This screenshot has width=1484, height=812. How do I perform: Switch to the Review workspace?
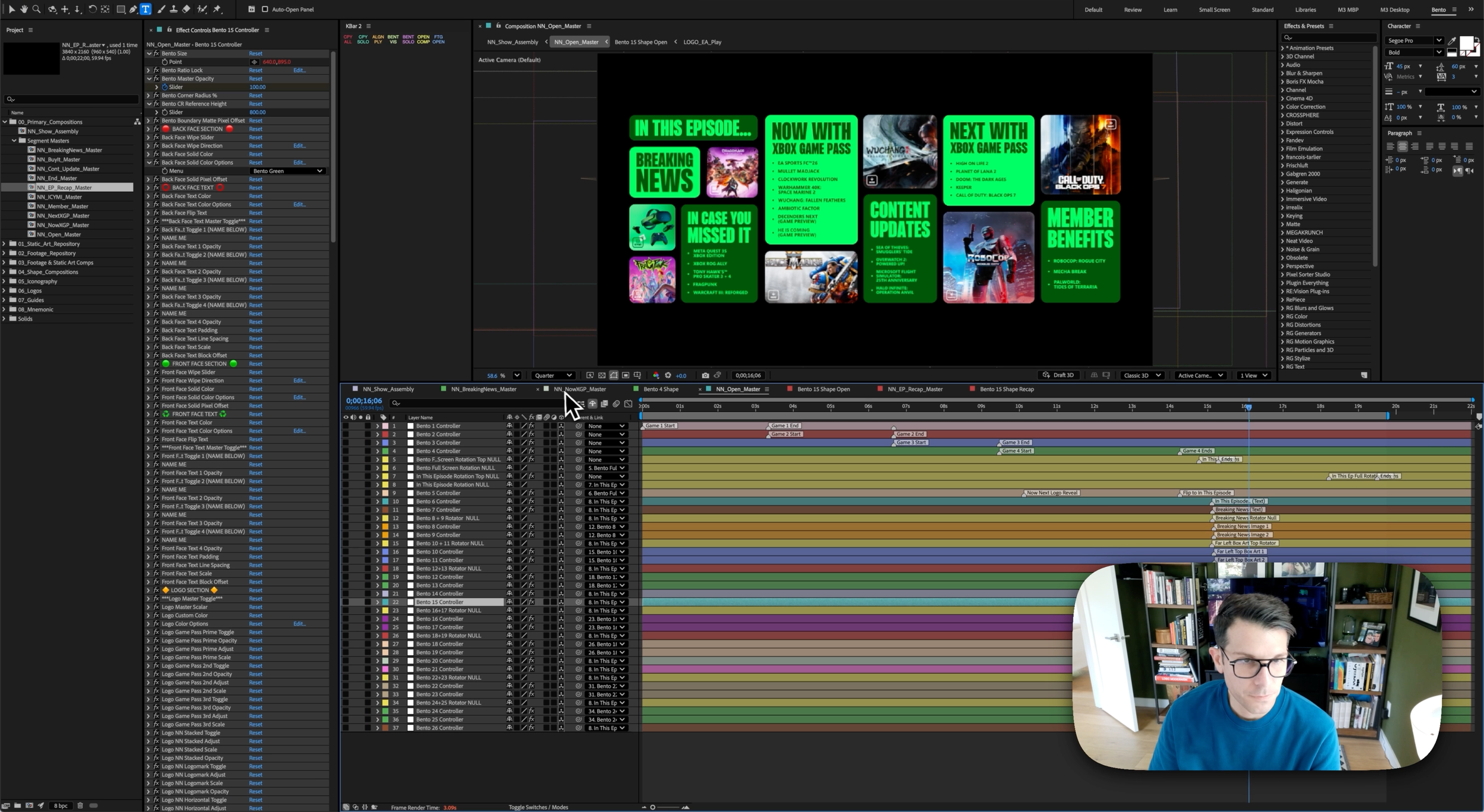pyautogui.click(x=1132, y=9)
